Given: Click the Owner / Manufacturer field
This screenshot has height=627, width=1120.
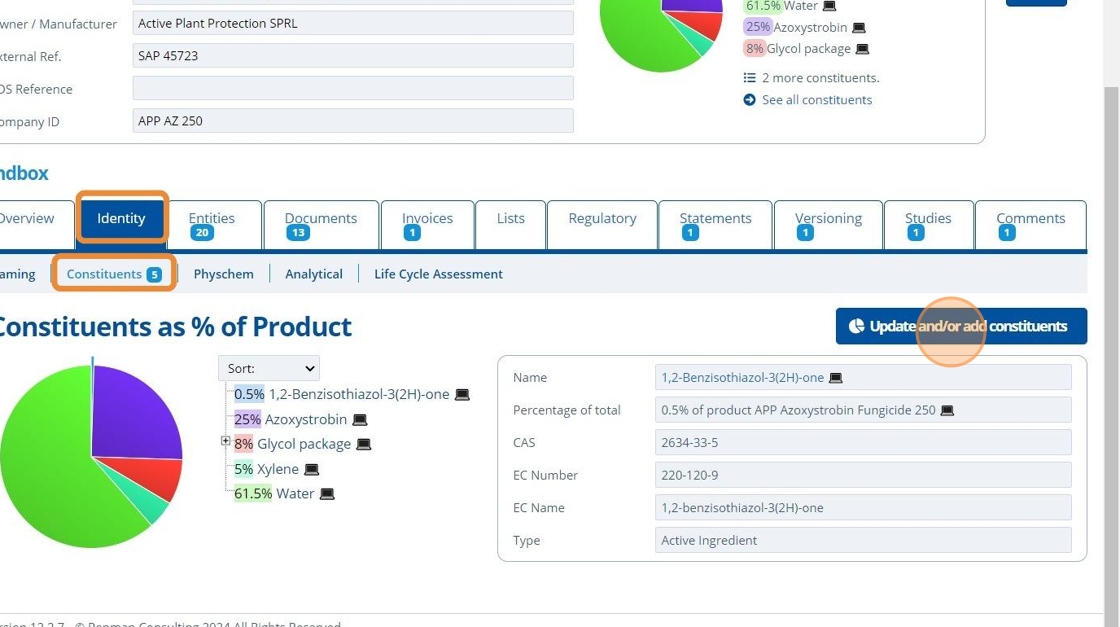Looking at the screenshot, I should (353, 24).
